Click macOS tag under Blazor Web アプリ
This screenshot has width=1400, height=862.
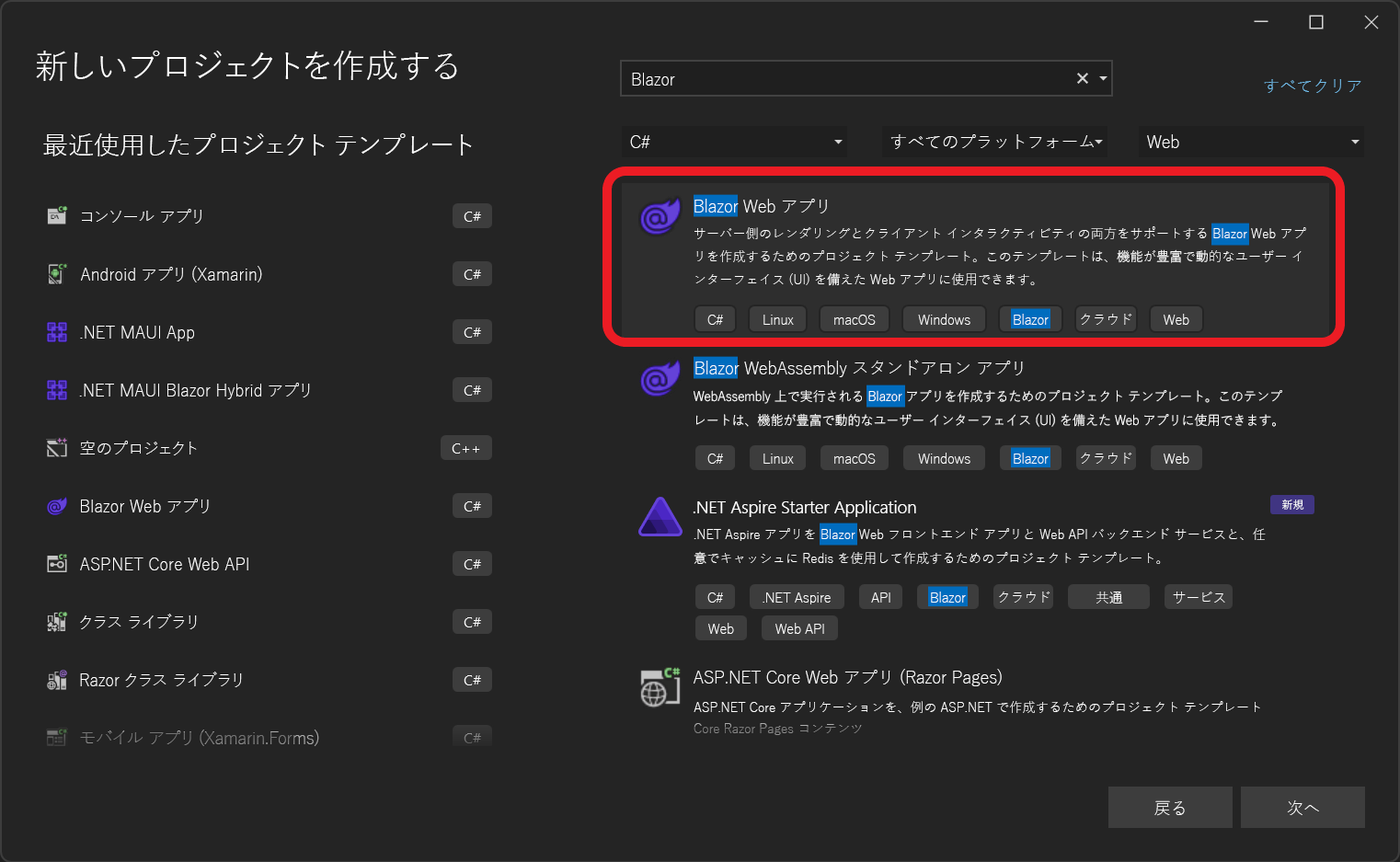[x=855, y=319]
